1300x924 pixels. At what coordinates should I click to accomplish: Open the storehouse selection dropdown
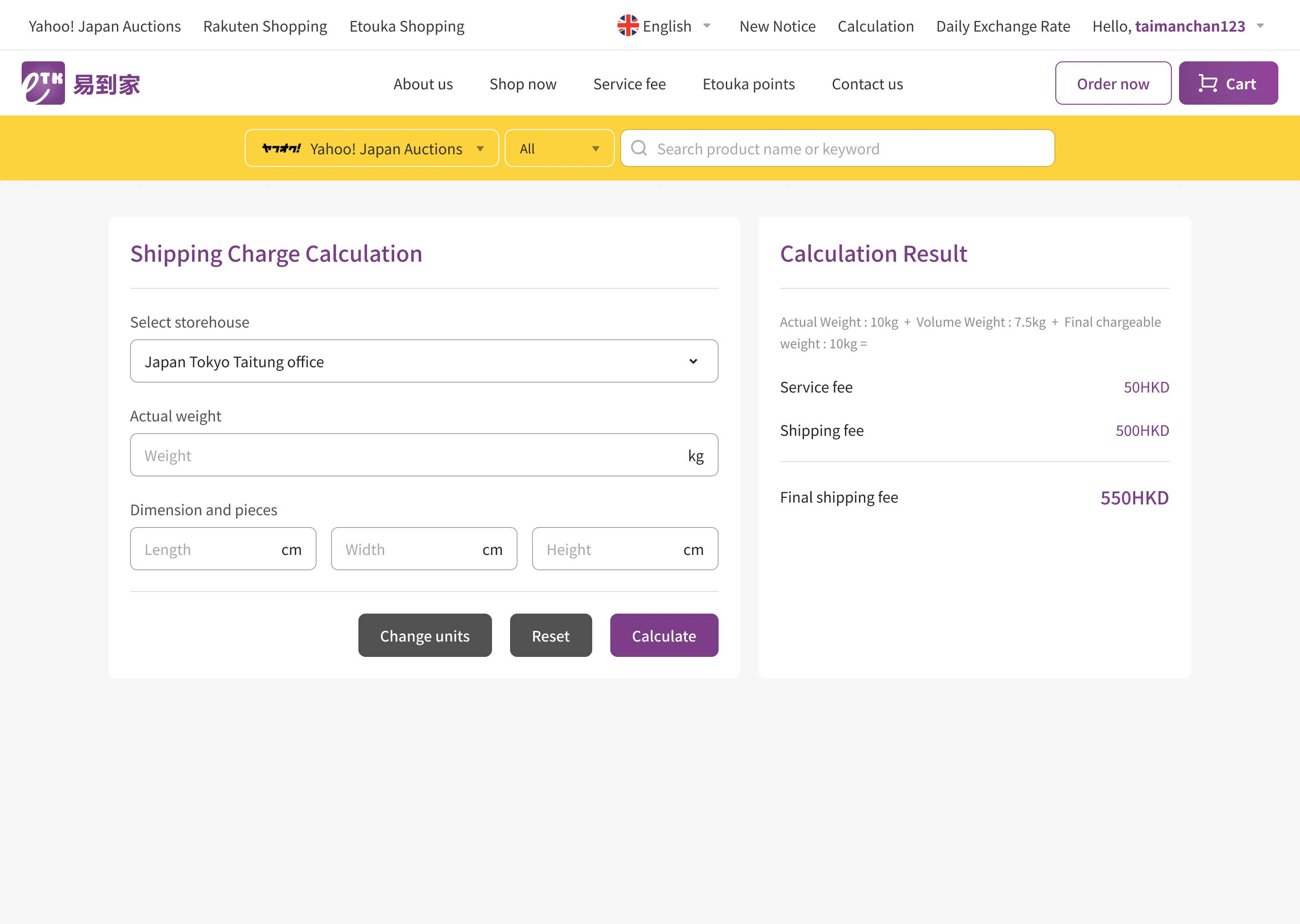tap(423, 361)
